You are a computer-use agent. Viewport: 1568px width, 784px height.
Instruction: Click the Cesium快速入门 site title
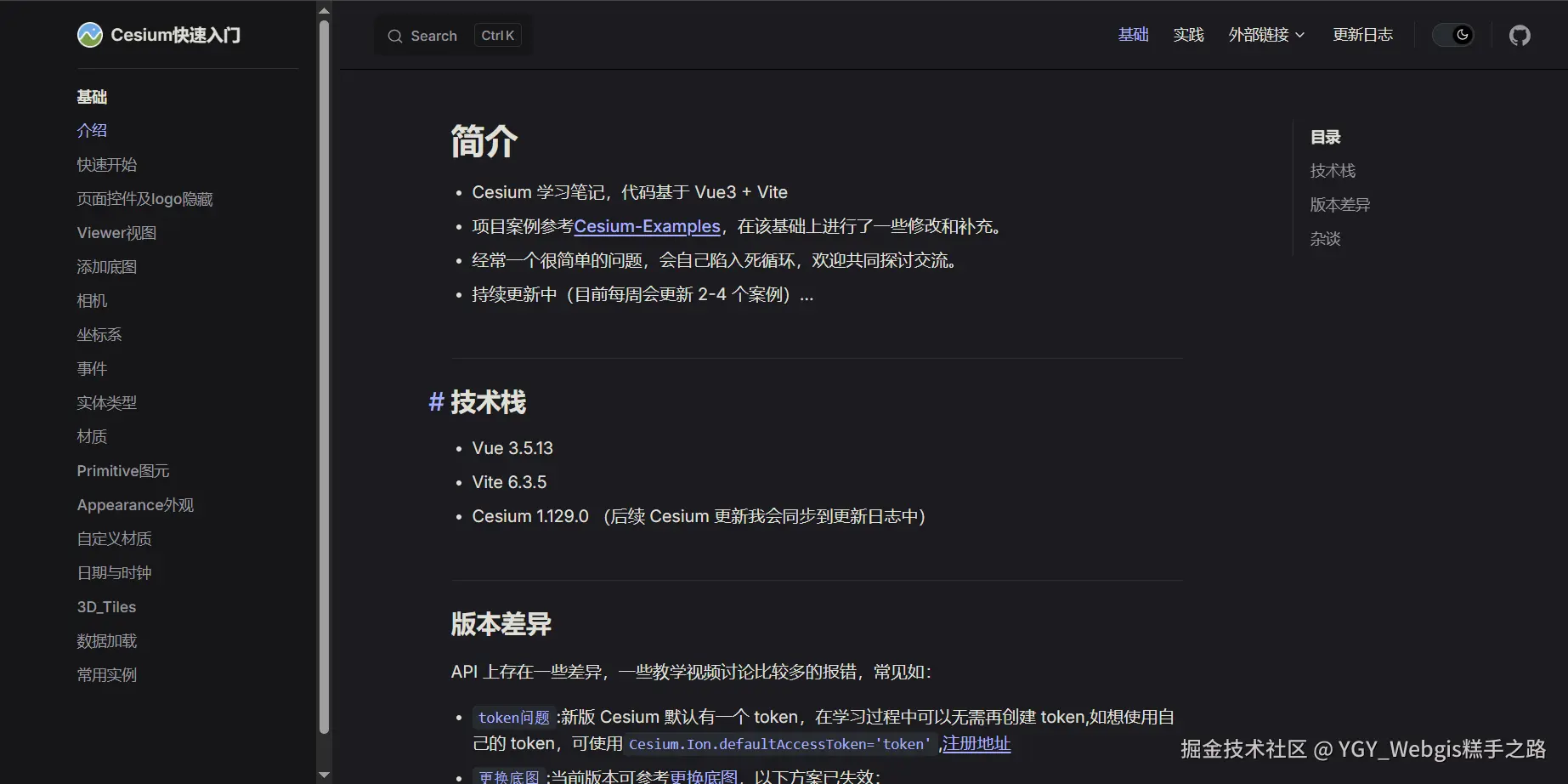pyautogui.click(x=176, y=35)
